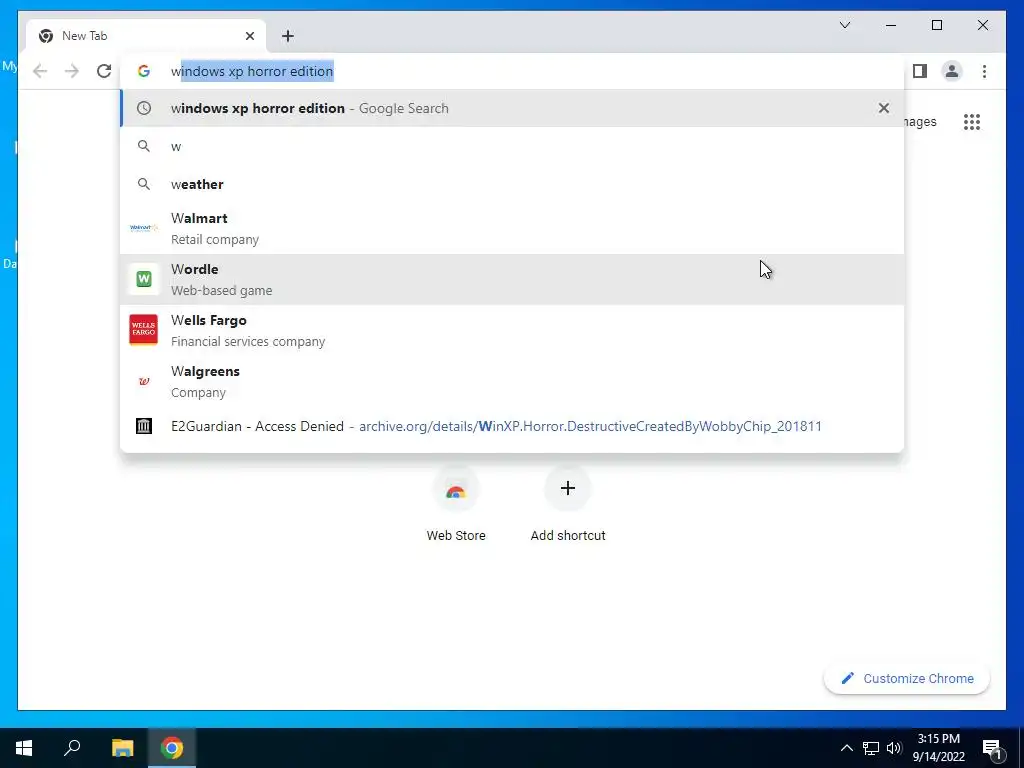The width and height of the screenshot is (1024, 768).
Task: Open the network status tray icon
Action: pyautogui.click(x=871, y=748)
